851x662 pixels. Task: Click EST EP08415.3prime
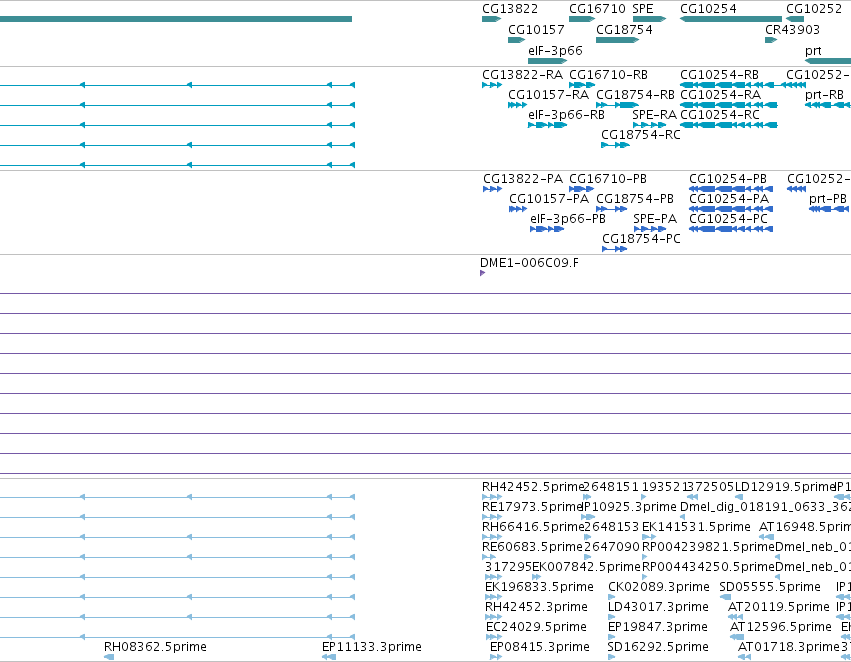(x=496, y=657)
